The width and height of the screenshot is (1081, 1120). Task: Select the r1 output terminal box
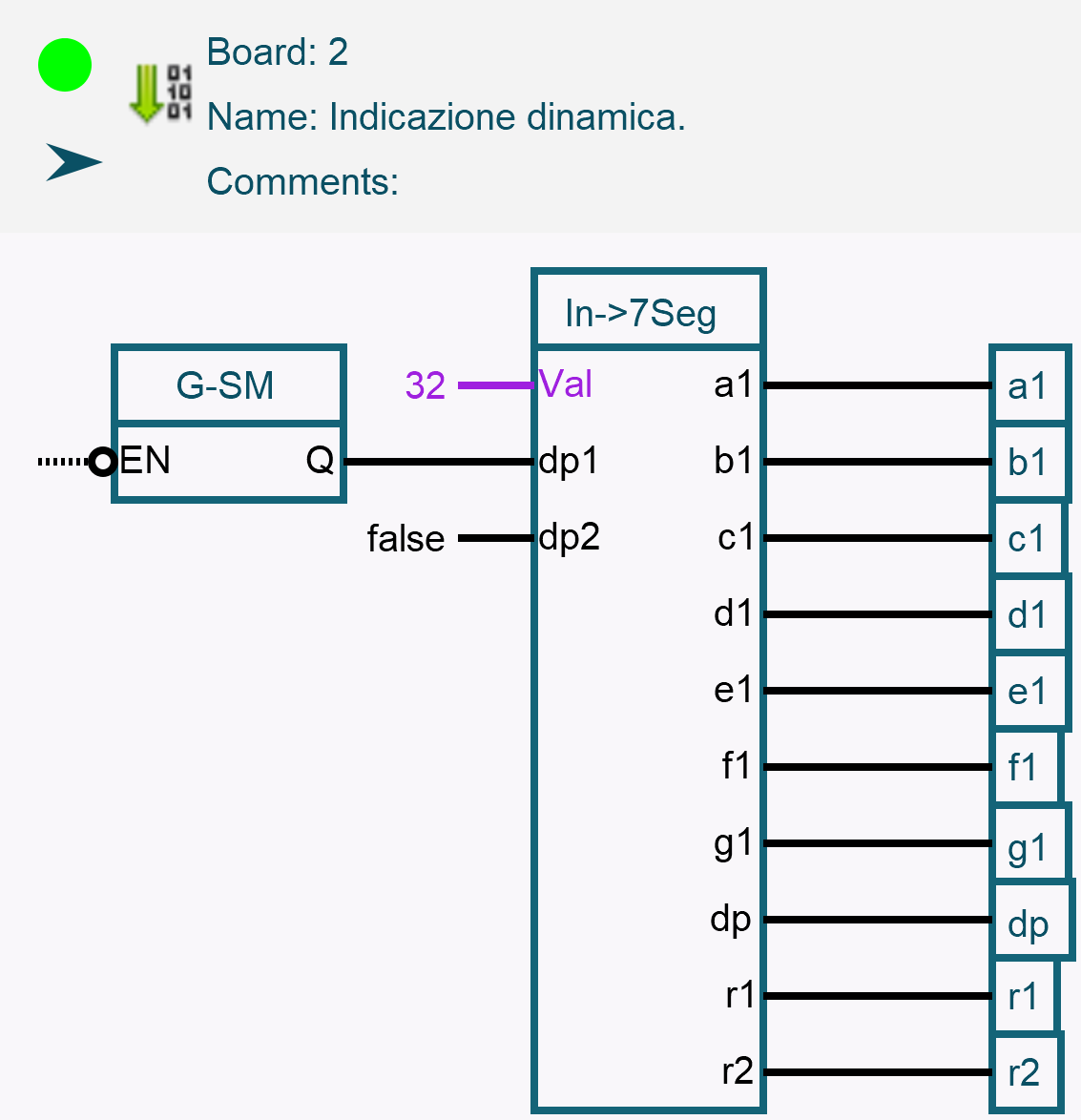click(x=1024, y=997)
